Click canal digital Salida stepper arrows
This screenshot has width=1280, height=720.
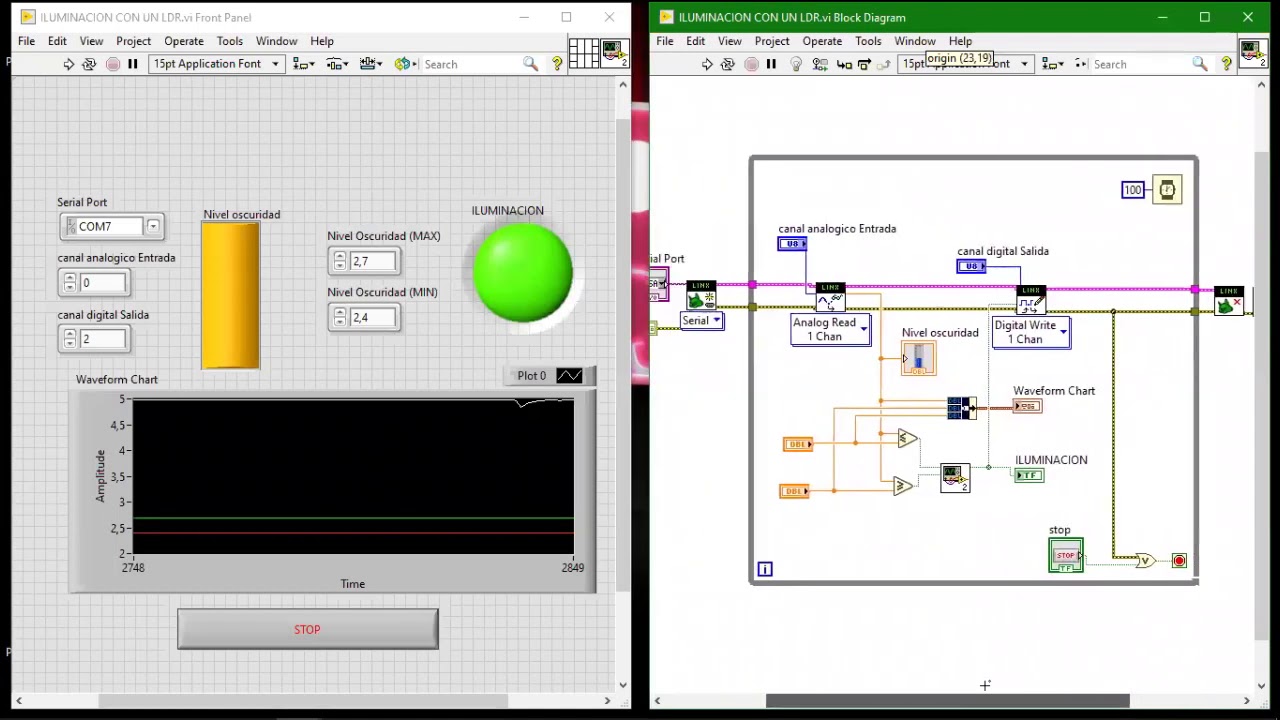(69, 340)
